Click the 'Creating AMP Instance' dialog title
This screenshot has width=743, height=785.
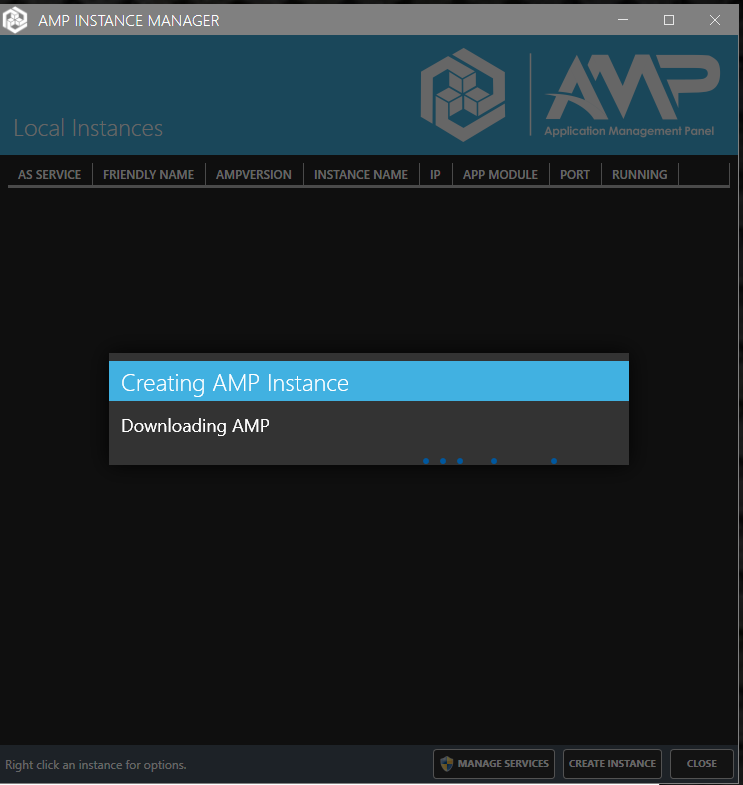tap(235, 383)
